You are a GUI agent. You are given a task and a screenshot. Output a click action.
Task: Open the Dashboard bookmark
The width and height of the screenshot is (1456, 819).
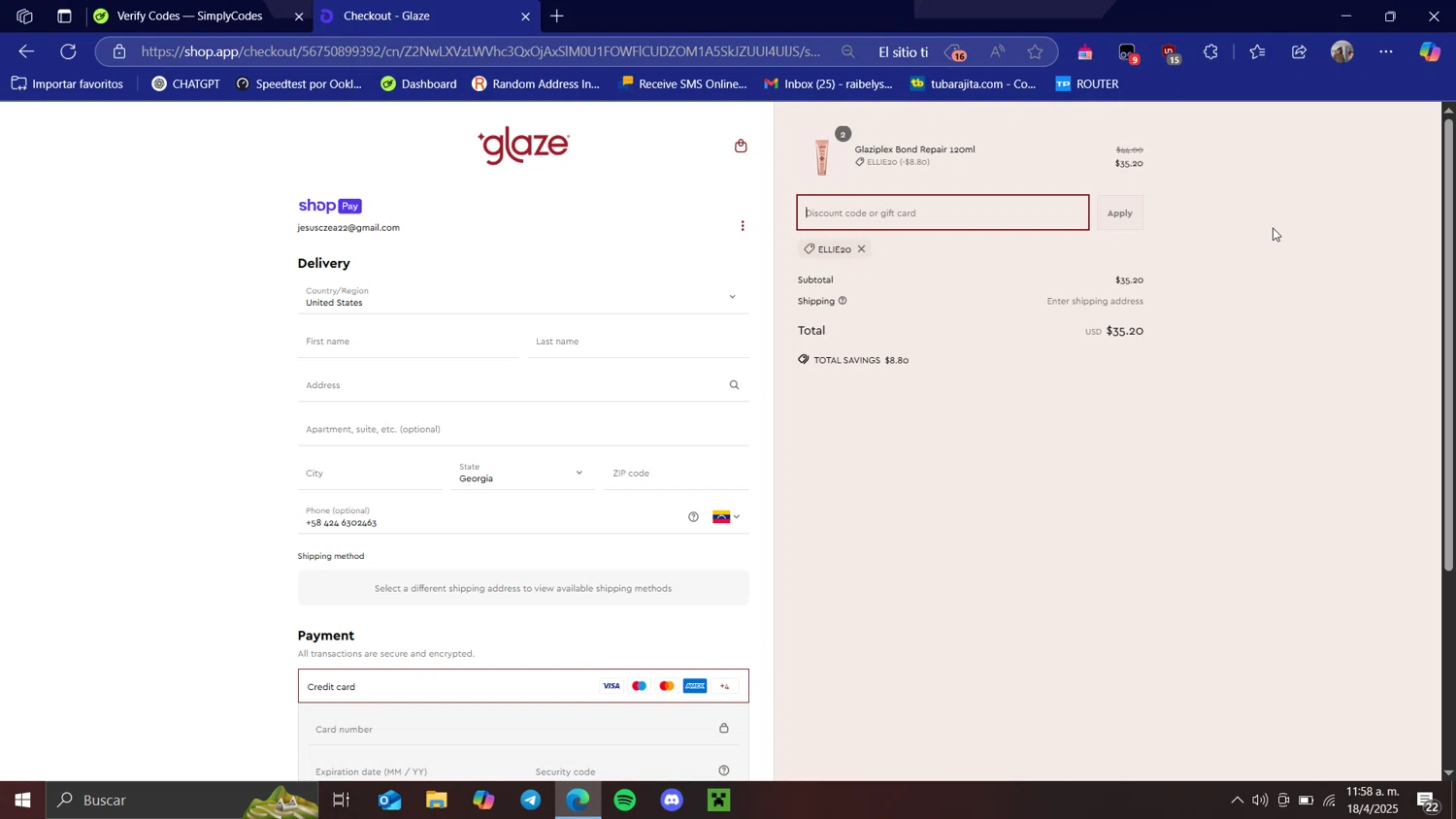click(x=418, y=84)
